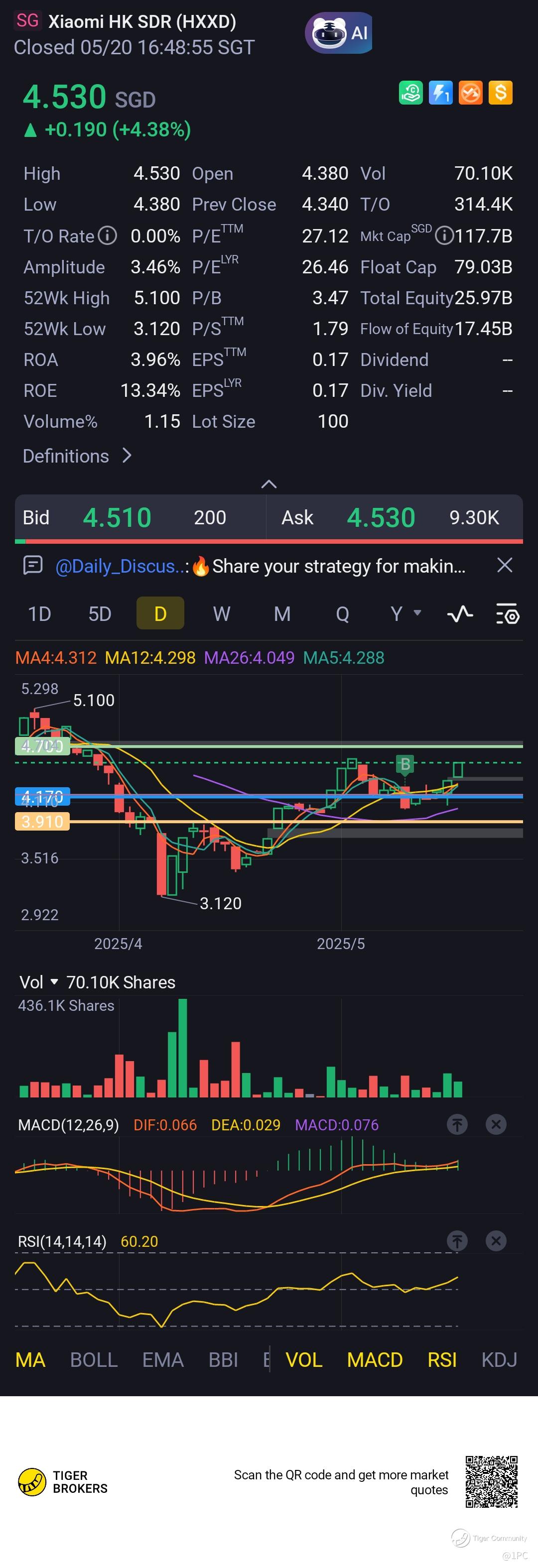Switch to M monthly chart
This screenshot has width=538, height=1568.
282,613
